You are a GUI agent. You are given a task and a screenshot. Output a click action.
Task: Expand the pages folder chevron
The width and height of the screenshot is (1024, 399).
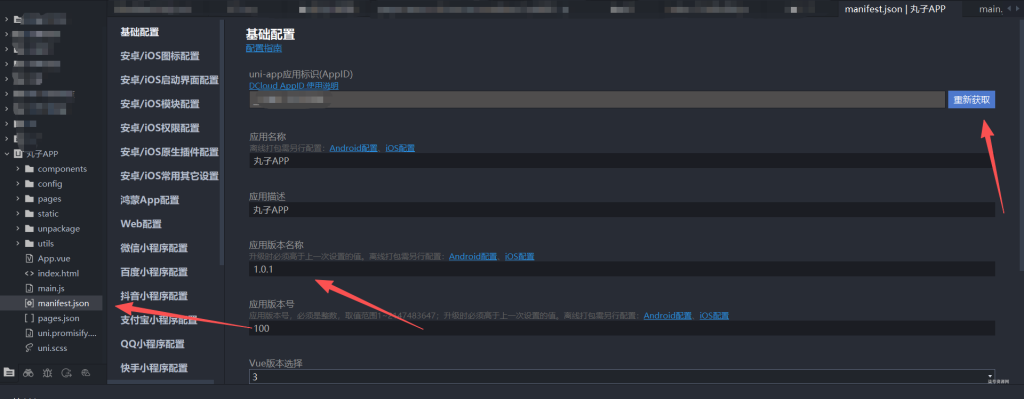[x=18, y=199]
